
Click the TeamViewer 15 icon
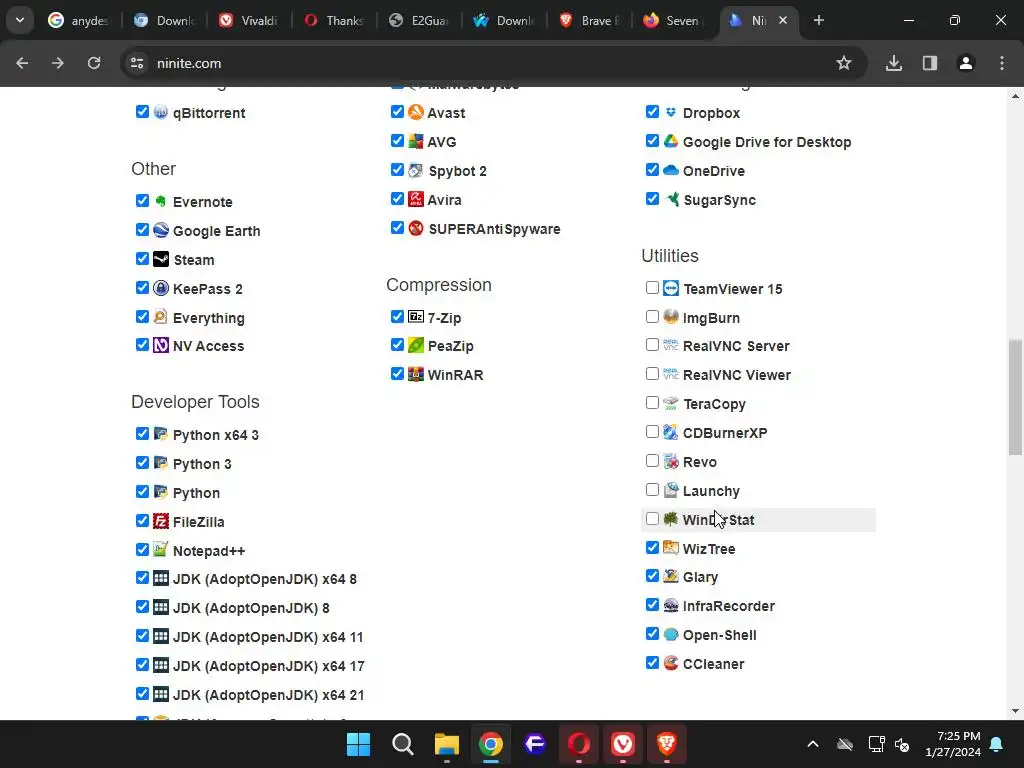671,288
